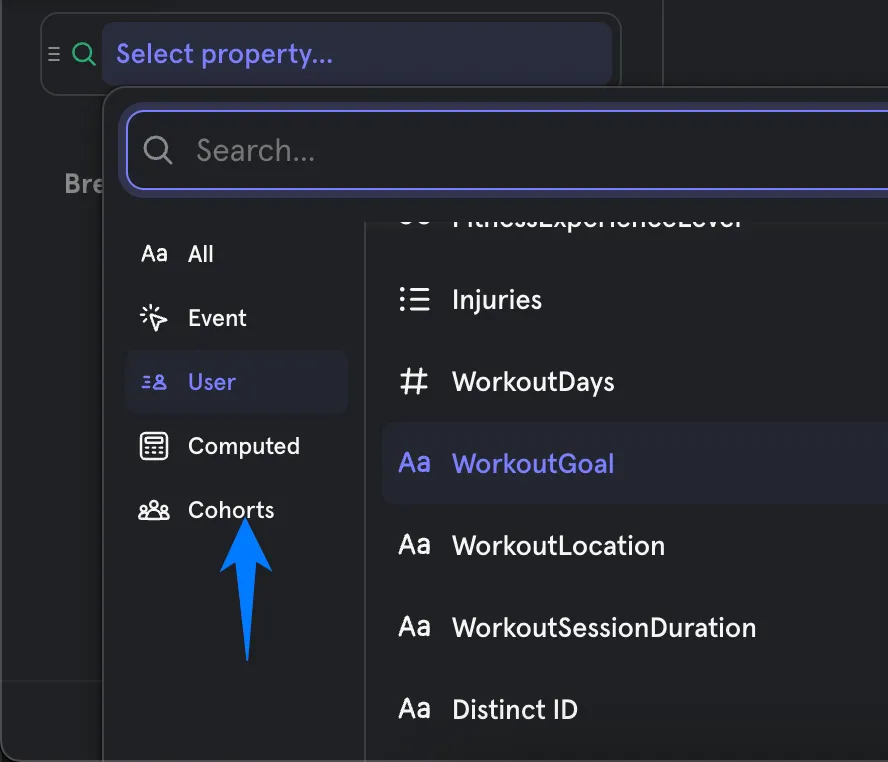Image resolution: width=888 pixels, height=762 pixels.
Task: Click the people icon for Cohorts
Action: click(154, 511)
